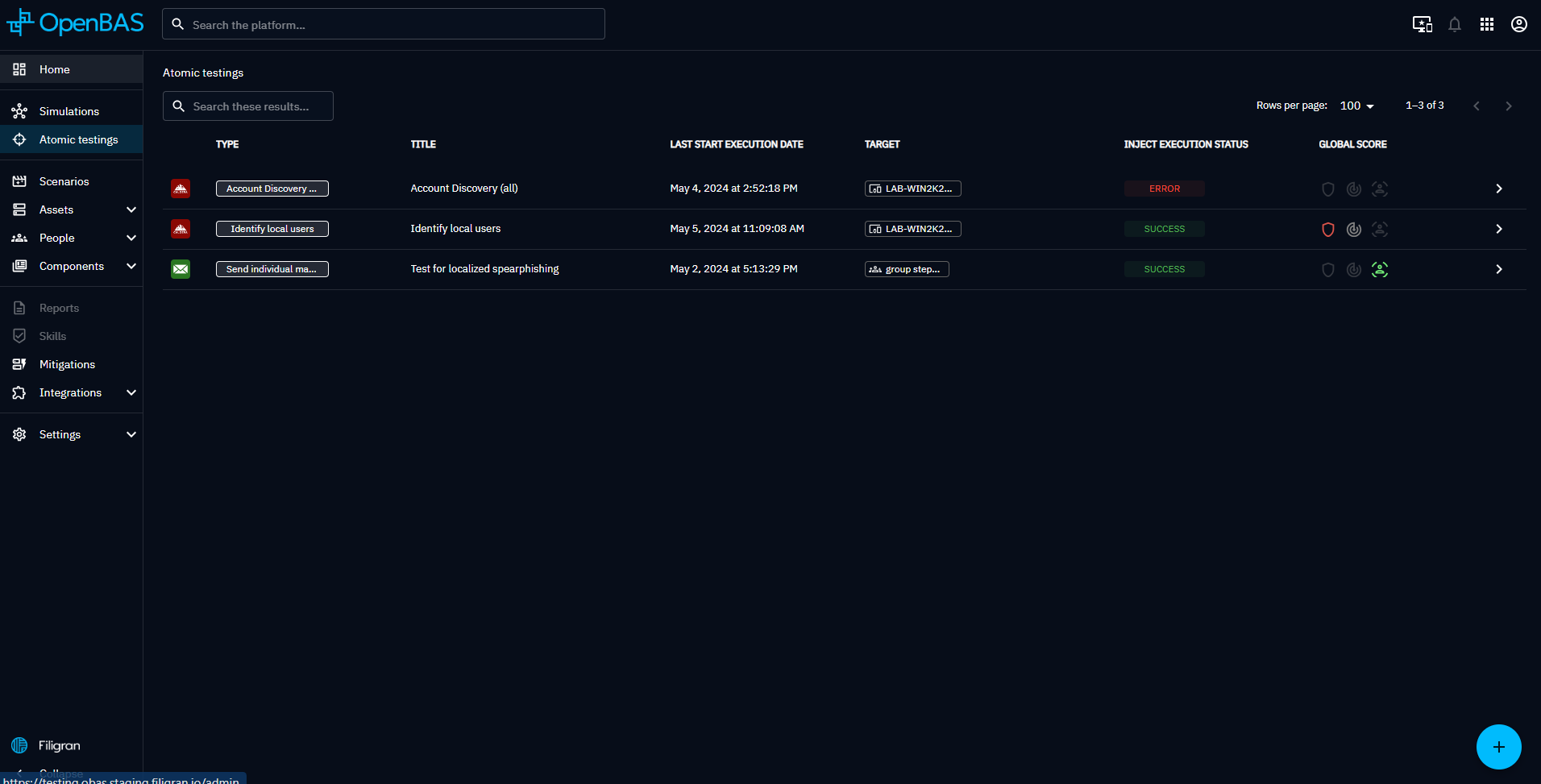
Task: Expand the Assets submenu
Action: coord(131,209)
